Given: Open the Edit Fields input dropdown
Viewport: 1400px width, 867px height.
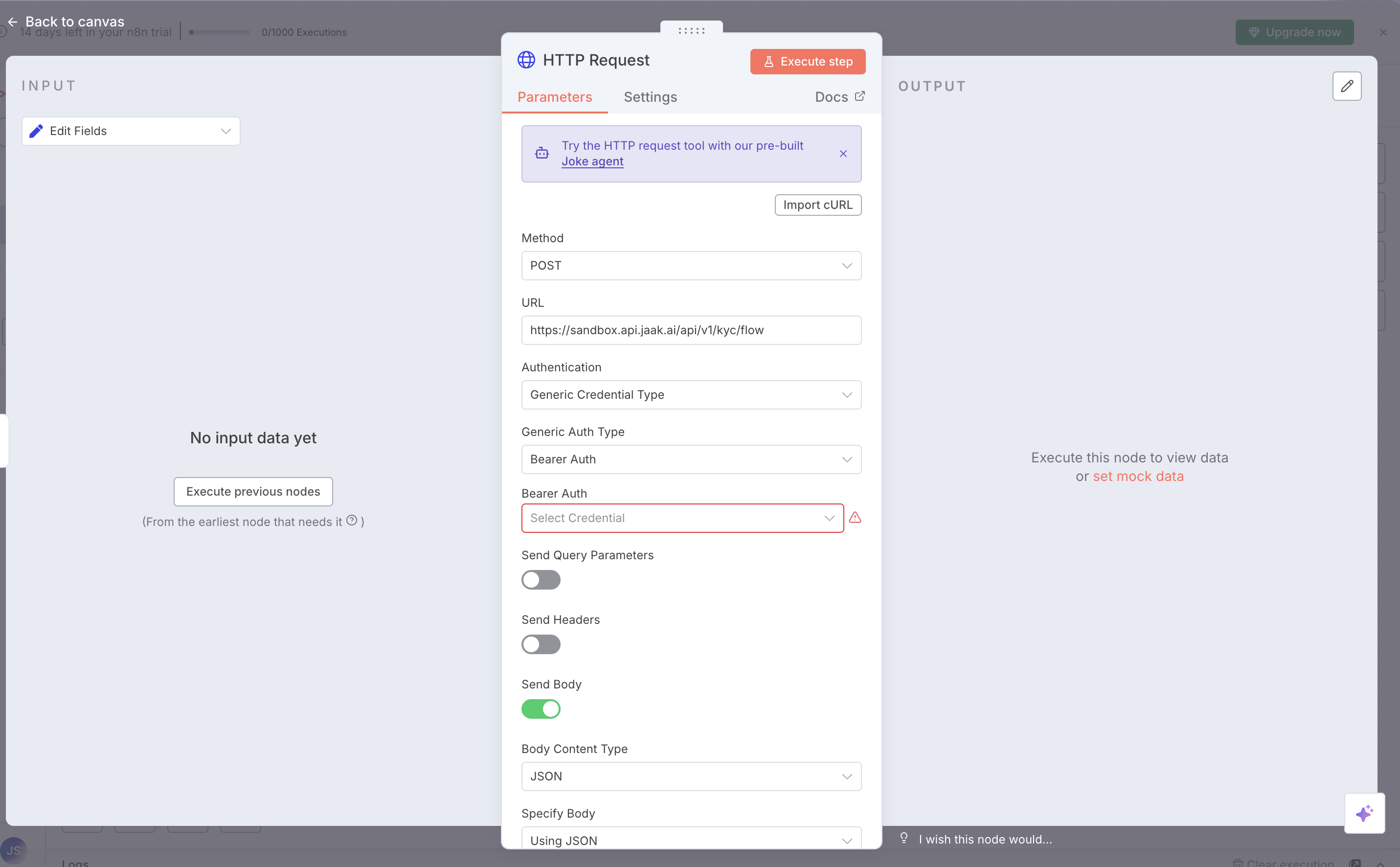Looking at the screenshot, I should (131, 131).
